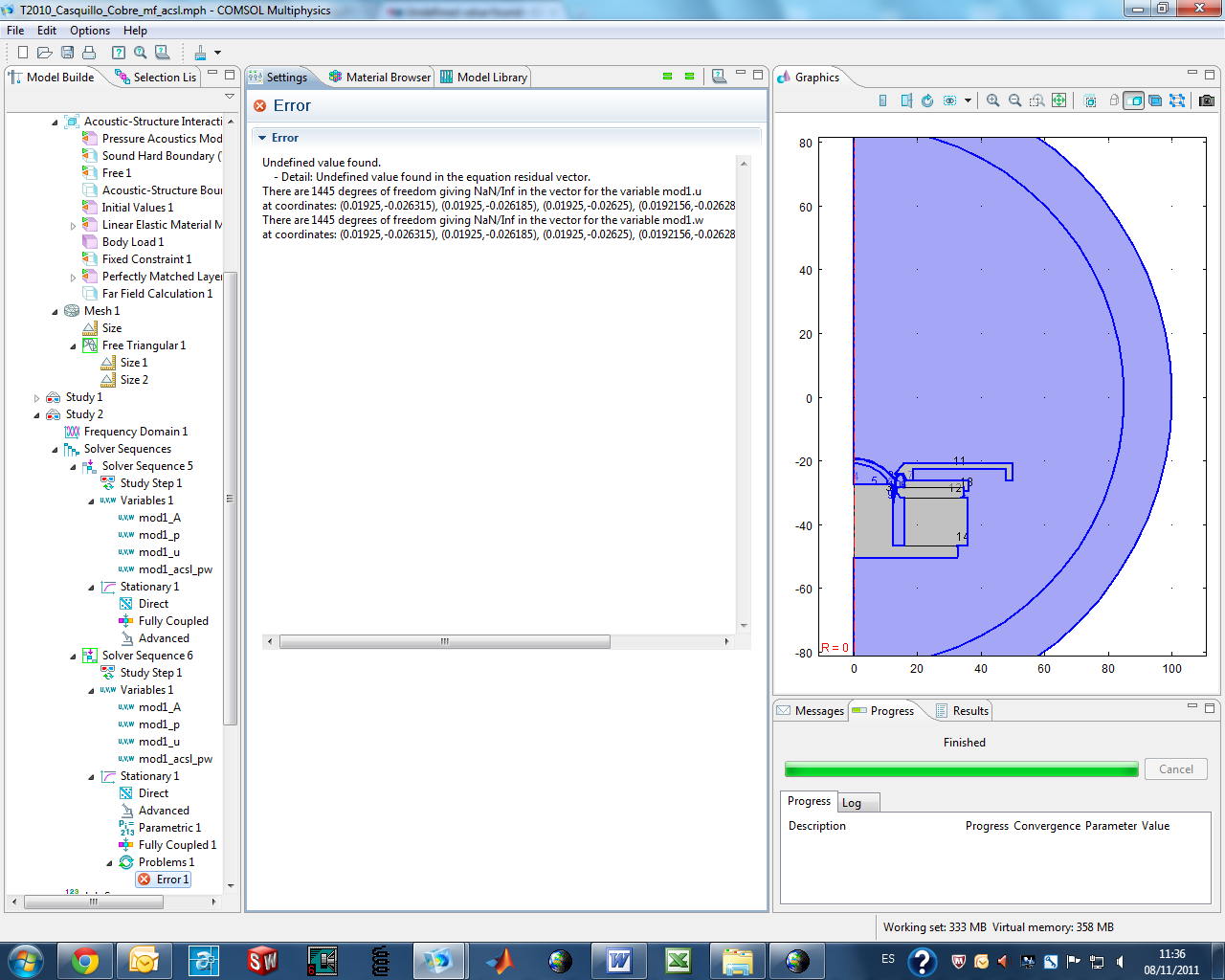Screen dimensions: 1225x980
Task: Expand the Perfectly Matched Layers node
Action: 73,278
